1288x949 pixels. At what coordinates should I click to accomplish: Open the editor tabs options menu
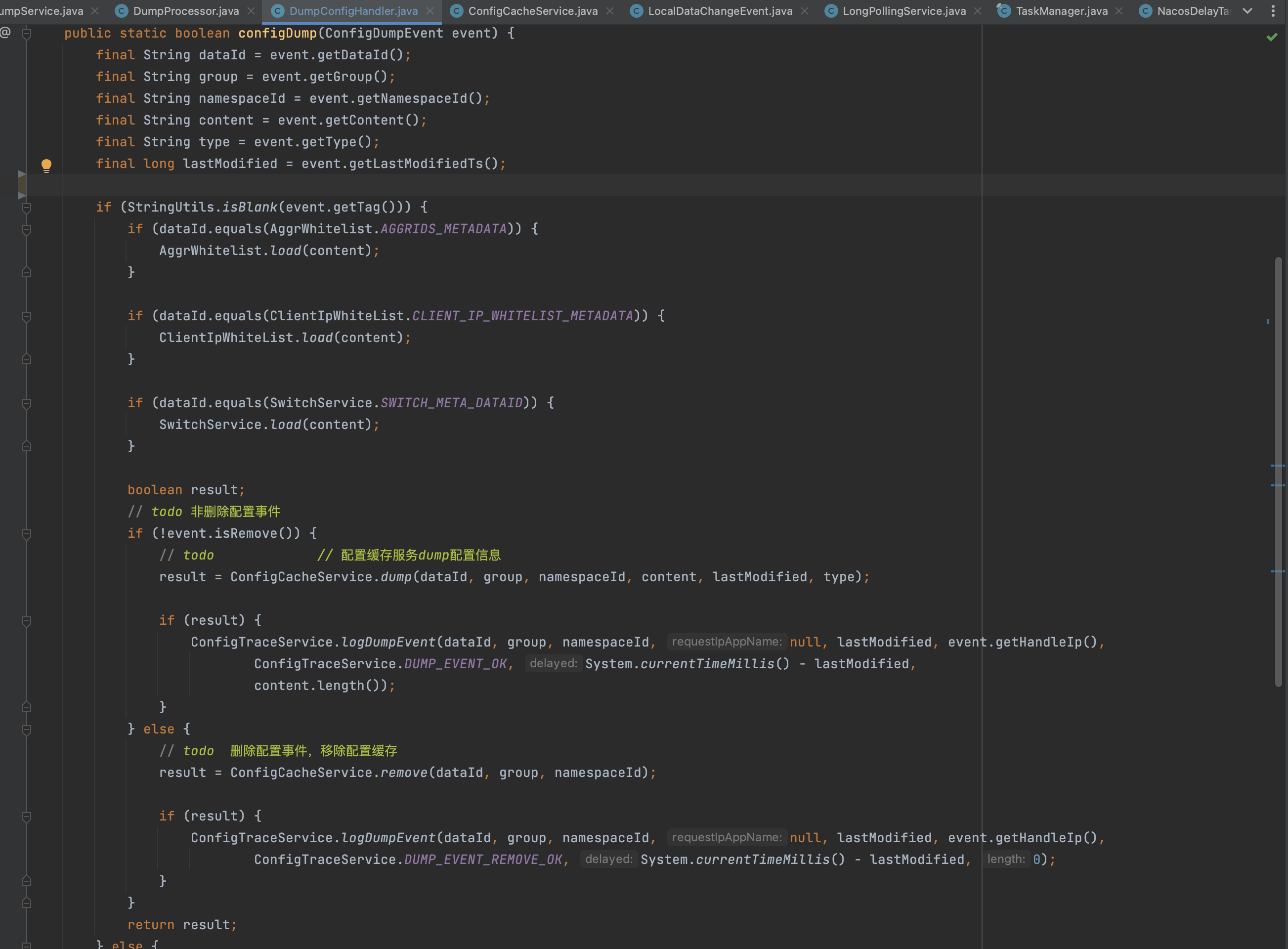[x=1273, y=11]
